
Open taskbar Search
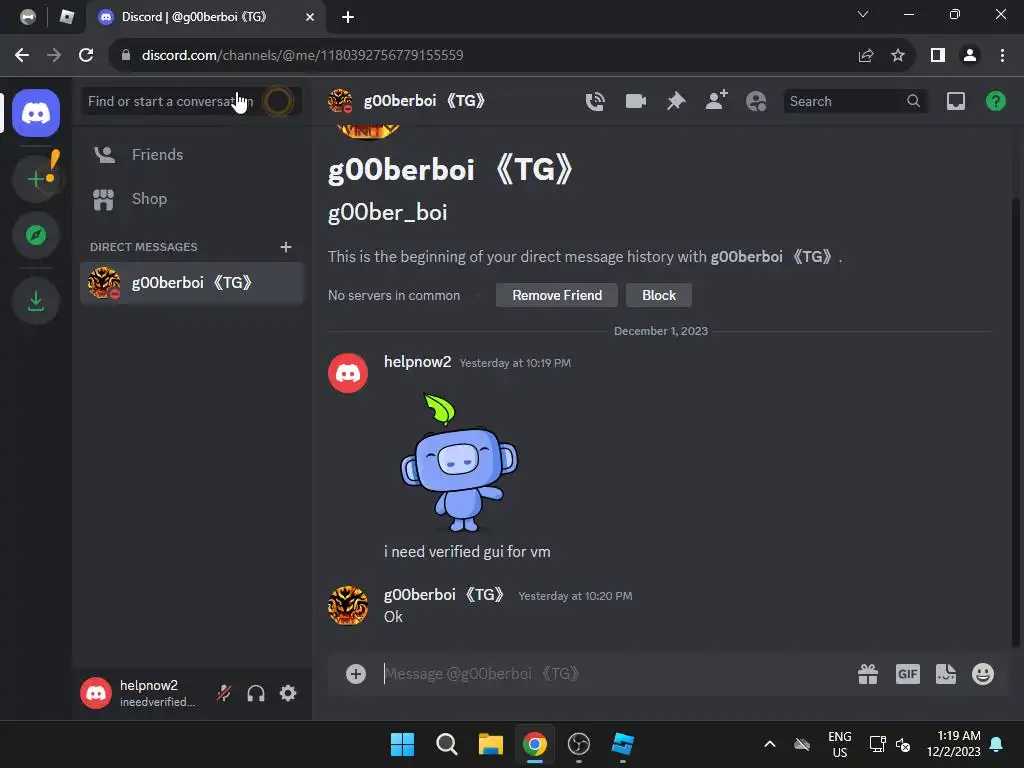point(447,744)
